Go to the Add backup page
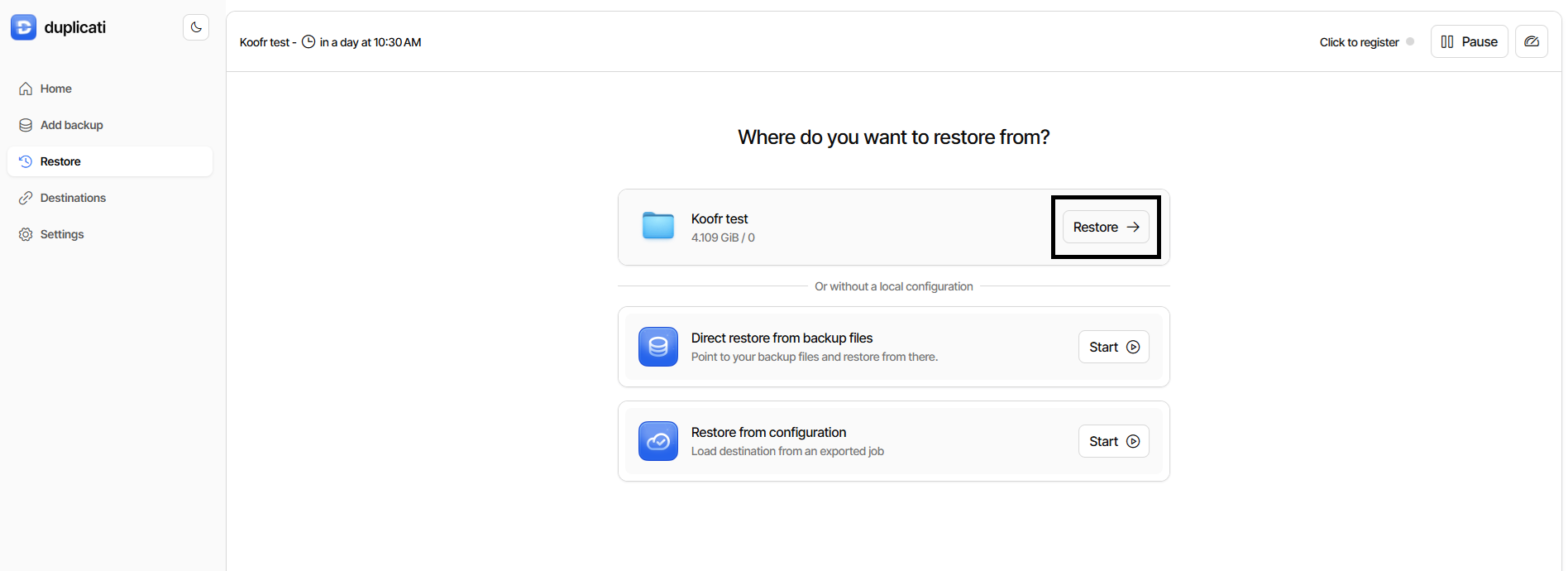The image size is (1568, 571). [x=110, y=125]
